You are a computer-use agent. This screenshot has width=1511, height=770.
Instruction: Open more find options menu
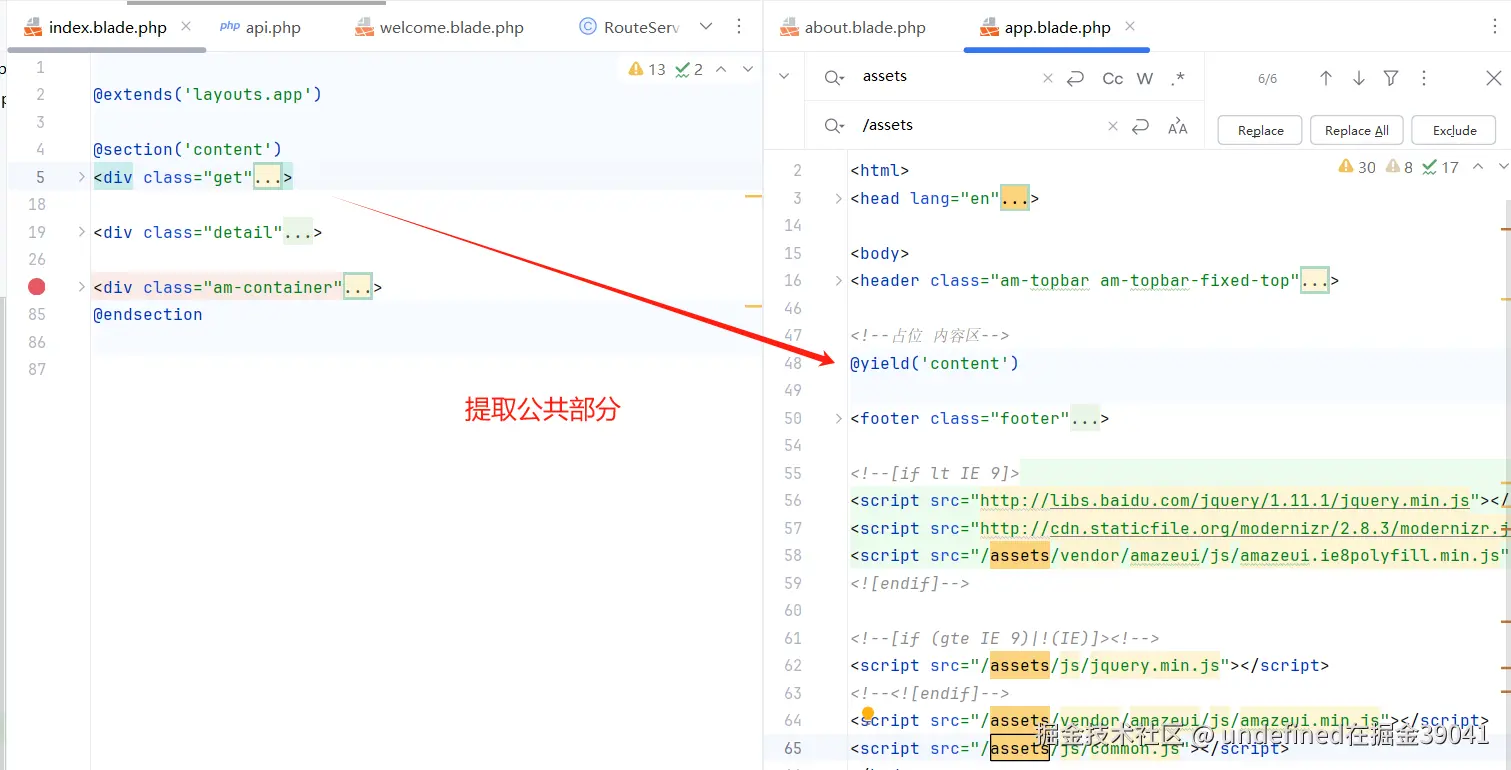click(1424, 78)
